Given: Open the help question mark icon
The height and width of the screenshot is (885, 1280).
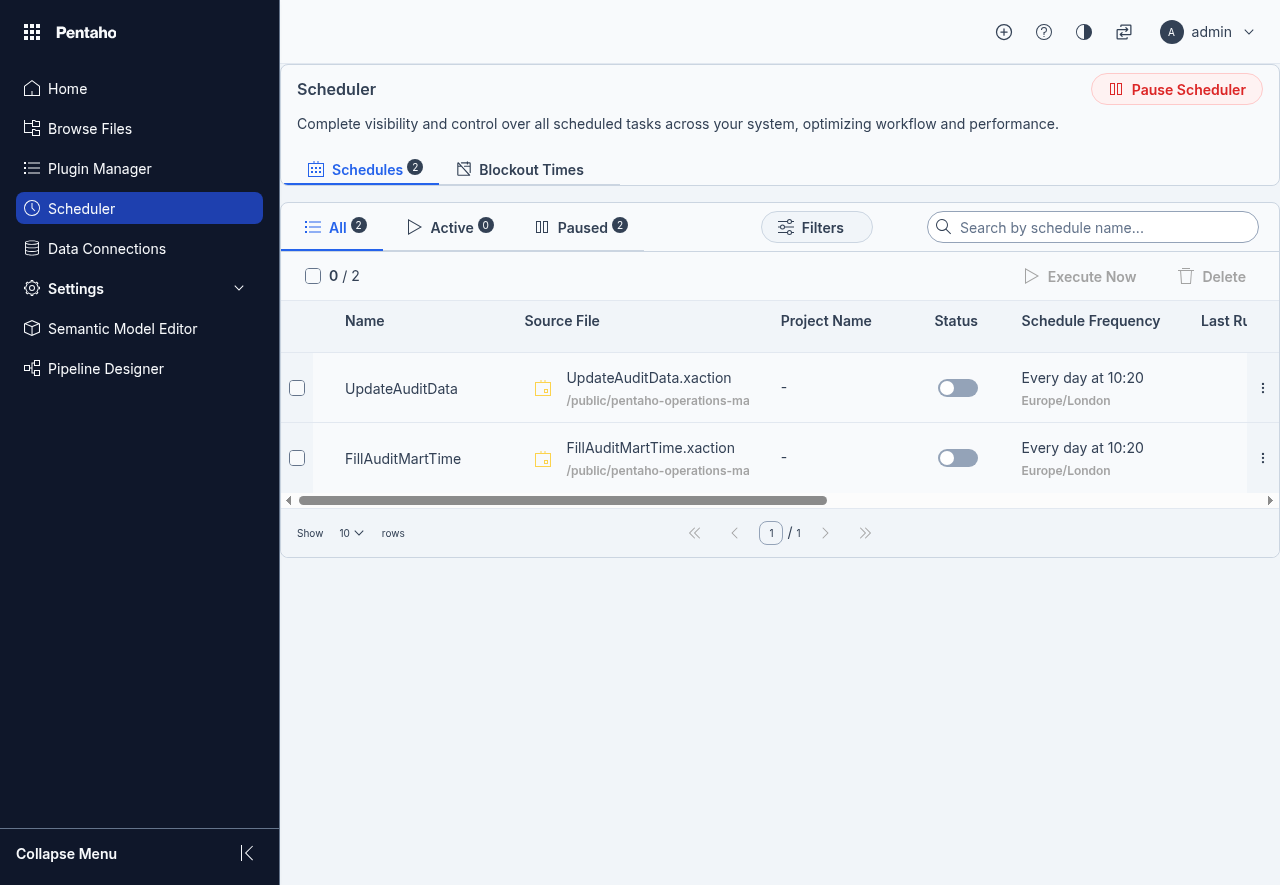Looking at the screenshot, I should 1044,32.
